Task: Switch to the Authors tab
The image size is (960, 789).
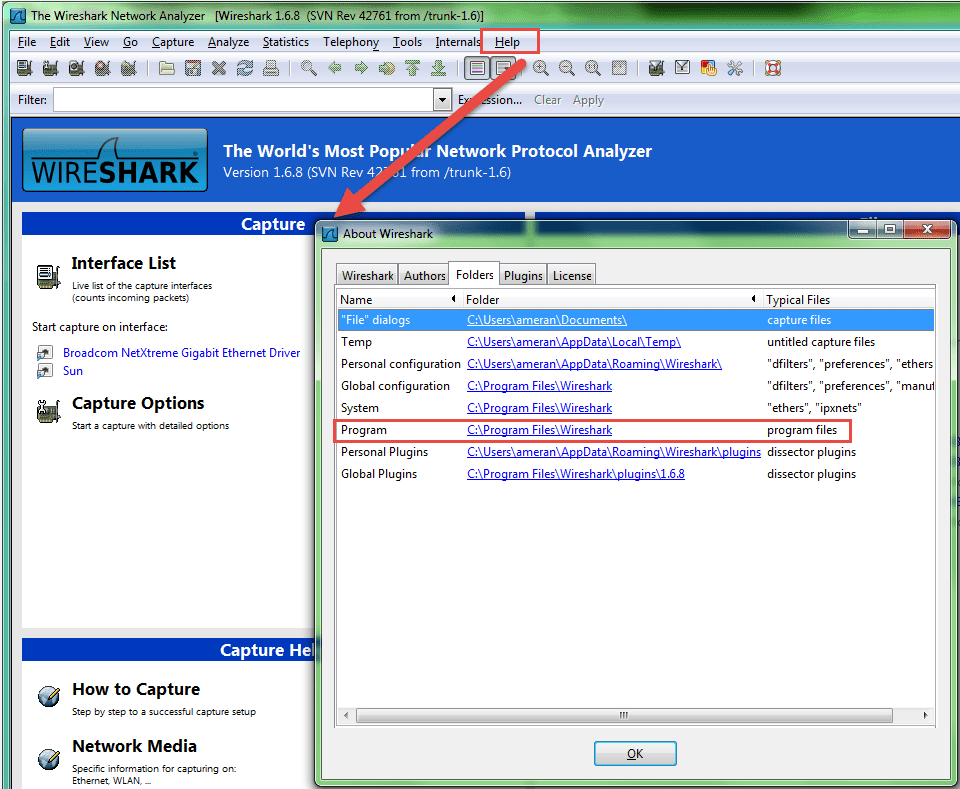Action: (424, 275)
